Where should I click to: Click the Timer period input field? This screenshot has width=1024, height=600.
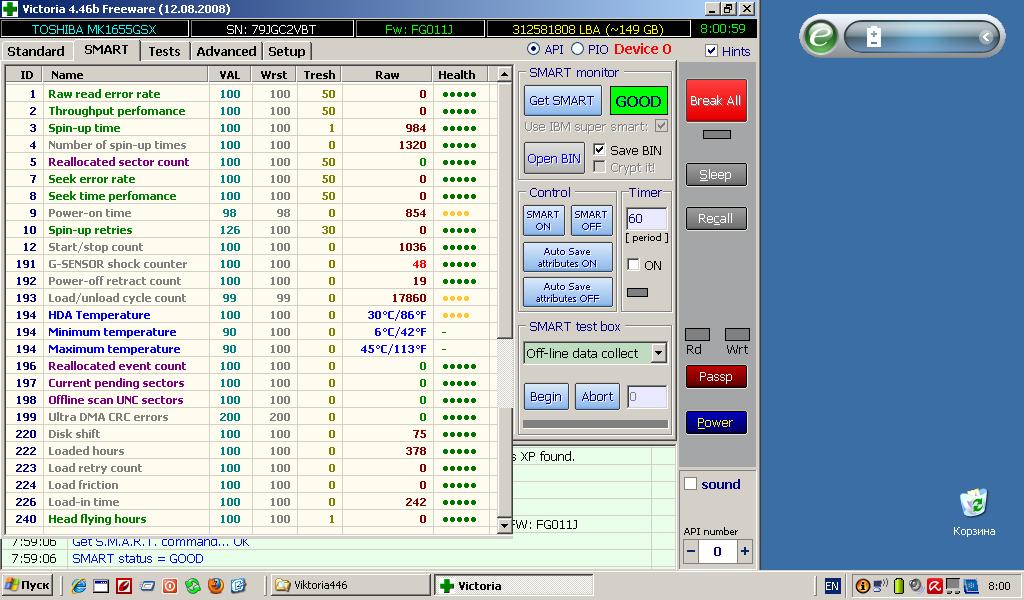click(647, 218)
